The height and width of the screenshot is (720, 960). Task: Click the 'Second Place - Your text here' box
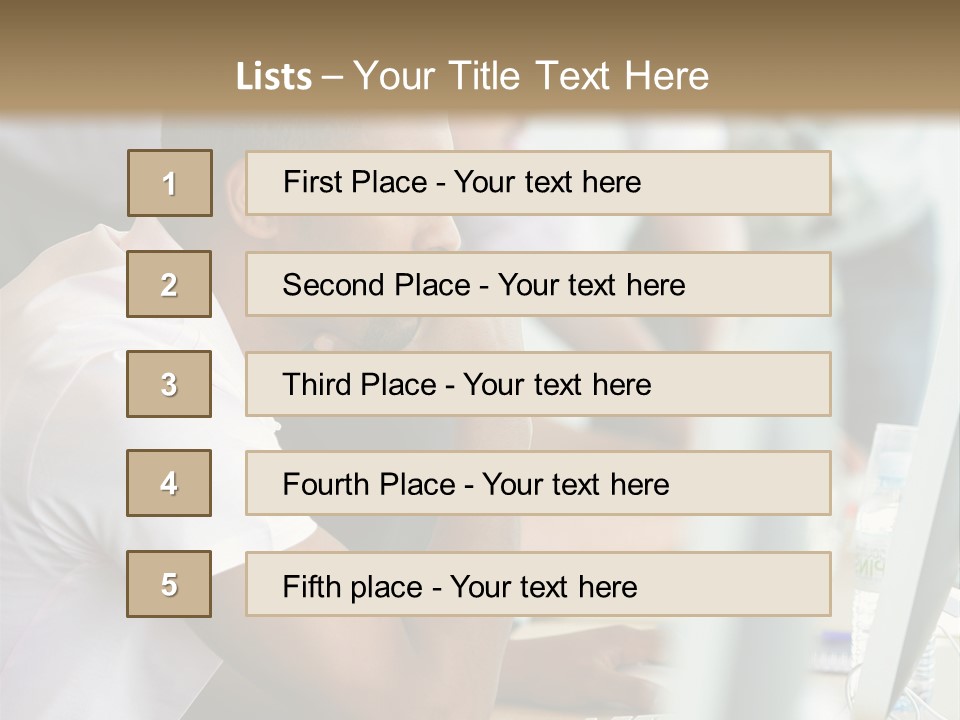[x=538, y=284]
